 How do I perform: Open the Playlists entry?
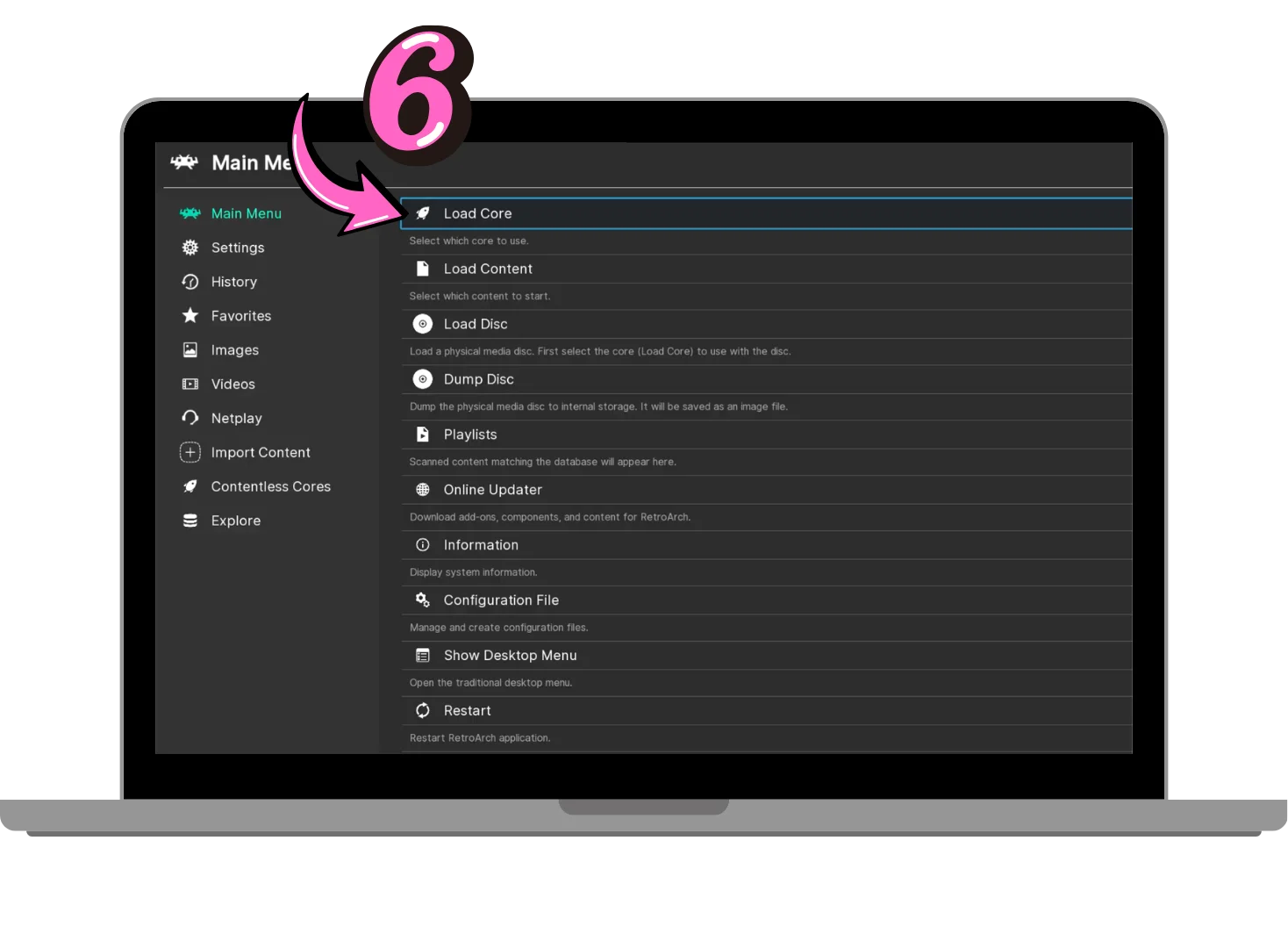pyautogui.click(x=767, y=435)
